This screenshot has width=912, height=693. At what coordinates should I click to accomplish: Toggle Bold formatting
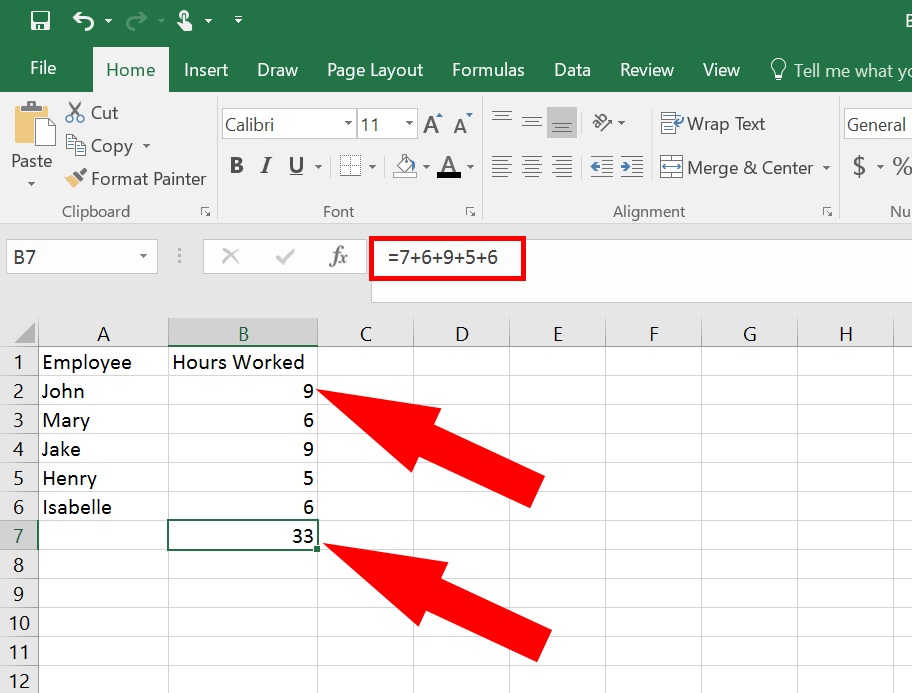[237, 167]
